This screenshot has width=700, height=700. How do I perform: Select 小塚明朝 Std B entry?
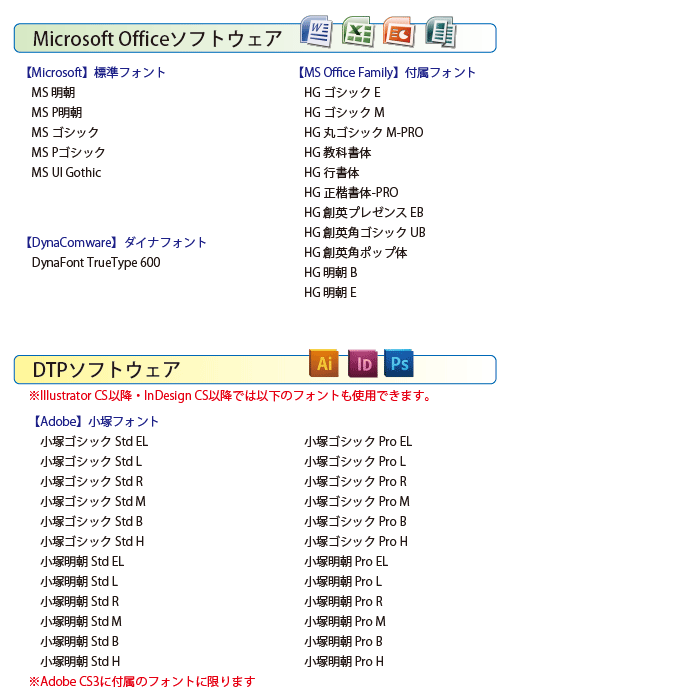(x=79, y=642)
